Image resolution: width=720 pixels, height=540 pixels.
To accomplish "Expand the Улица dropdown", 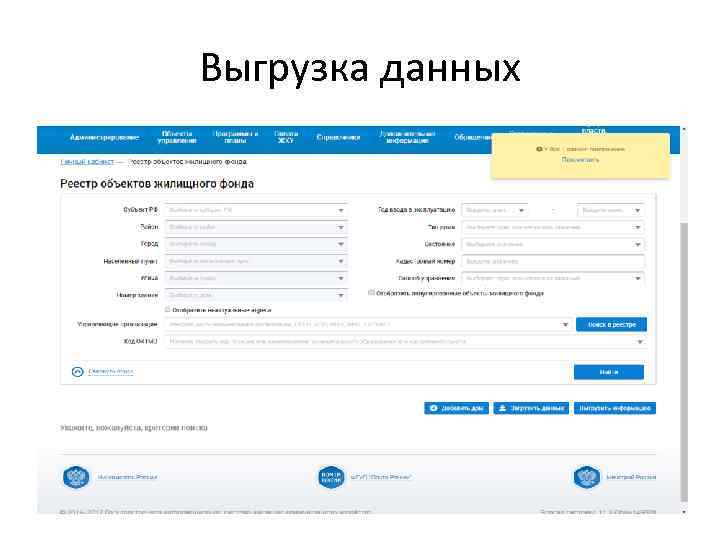I will pos(256,278).
